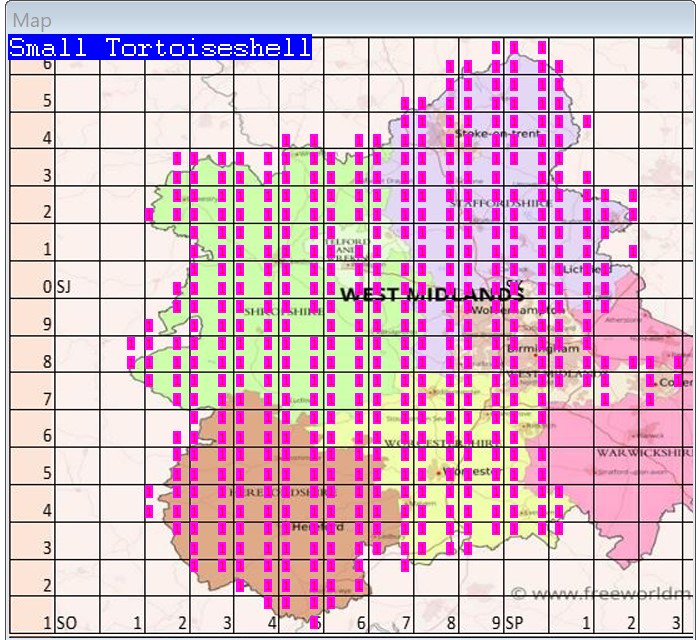Viewport: 699px width, 640px height.
Task: Click the WEST MIDLANDS heading on the map
Action: pyautogui.click(x=431, y=294)
